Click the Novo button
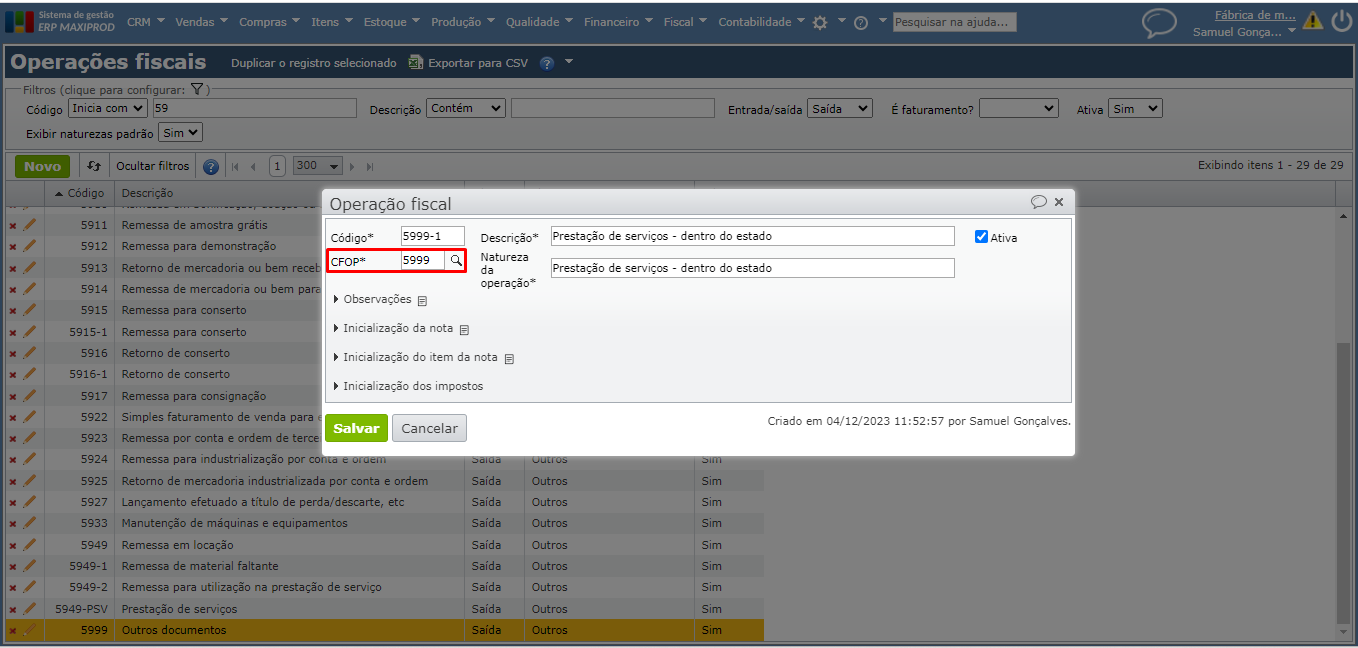Image resolution: width=1358 pixels, height=648 pixels. tap(42, 166)
